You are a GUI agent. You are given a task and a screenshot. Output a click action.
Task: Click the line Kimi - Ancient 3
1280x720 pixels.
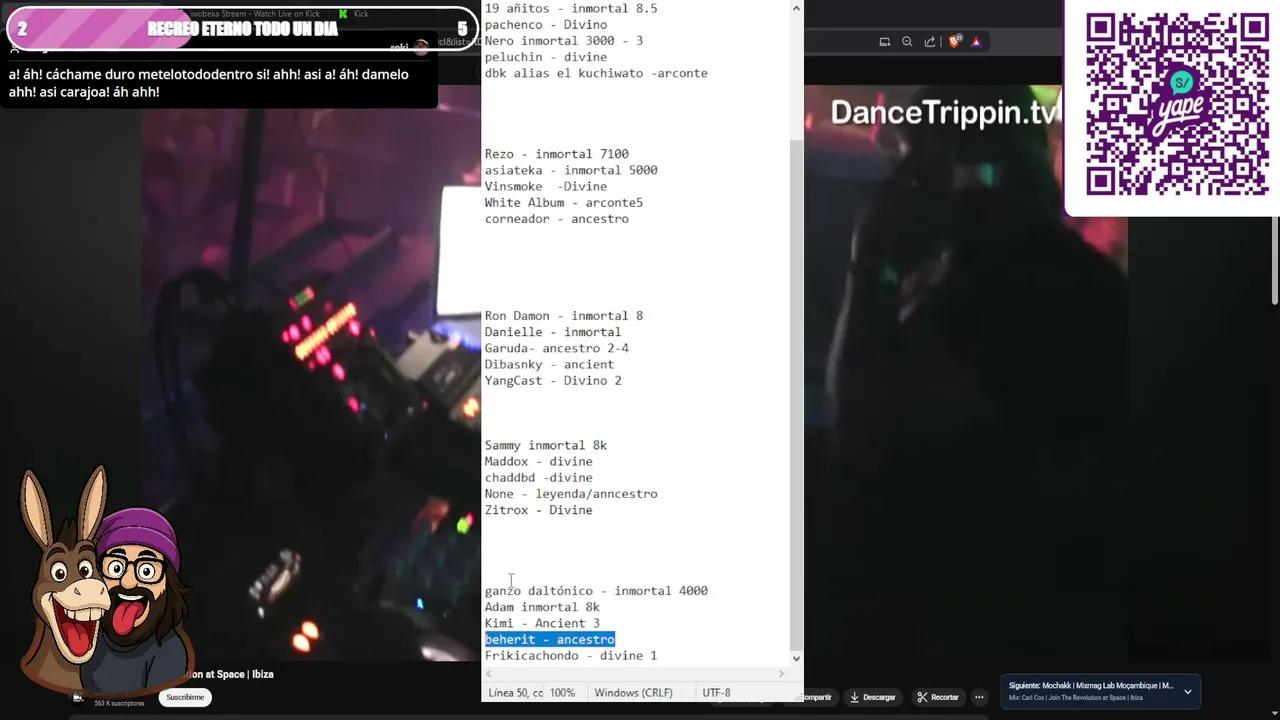point(542,623)
